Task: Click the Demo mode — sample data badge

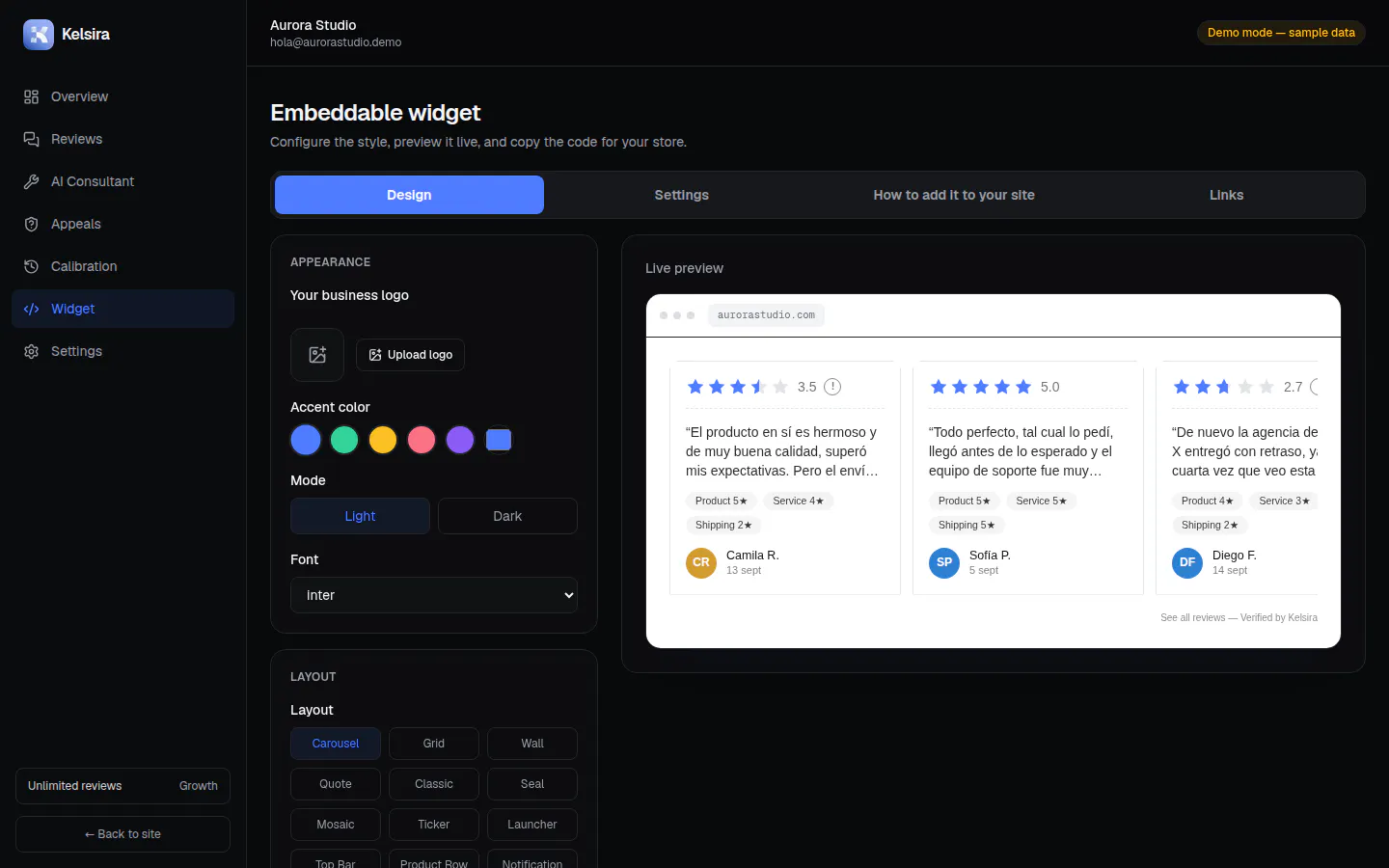Action: [1281, 33]
